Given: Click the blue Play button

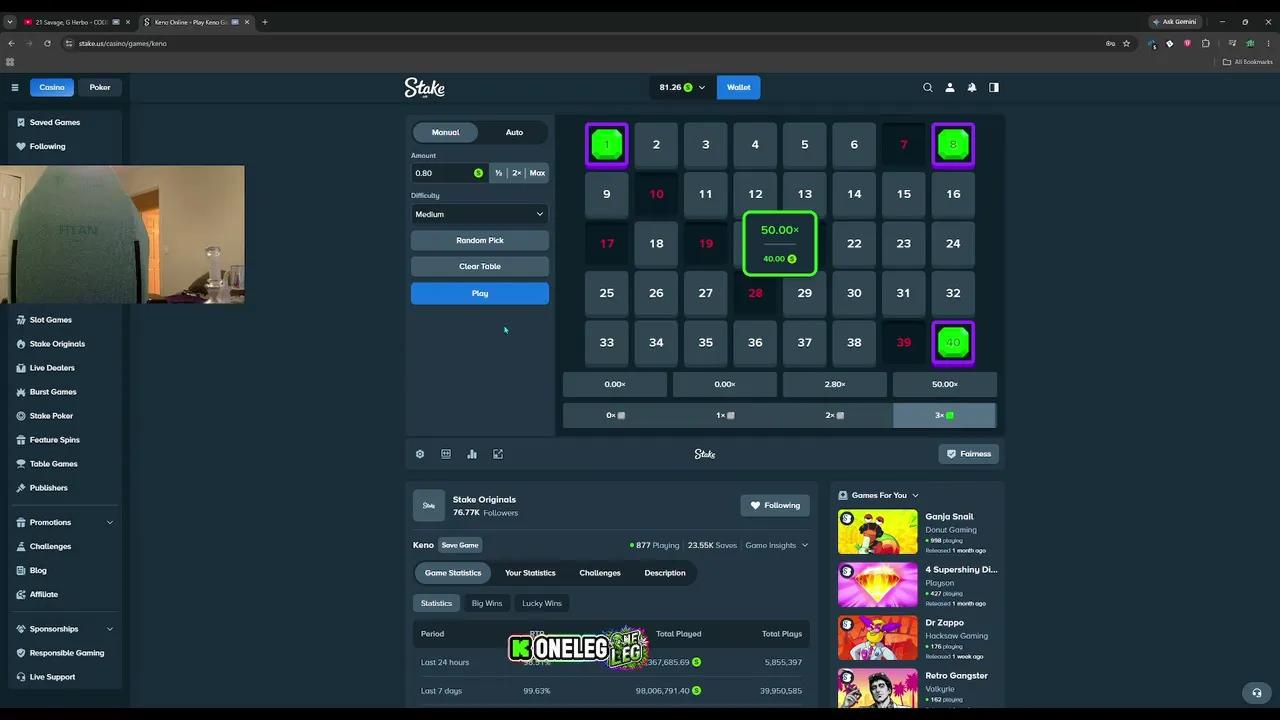Looking at the screenshot, I should (x=480, y=293).
